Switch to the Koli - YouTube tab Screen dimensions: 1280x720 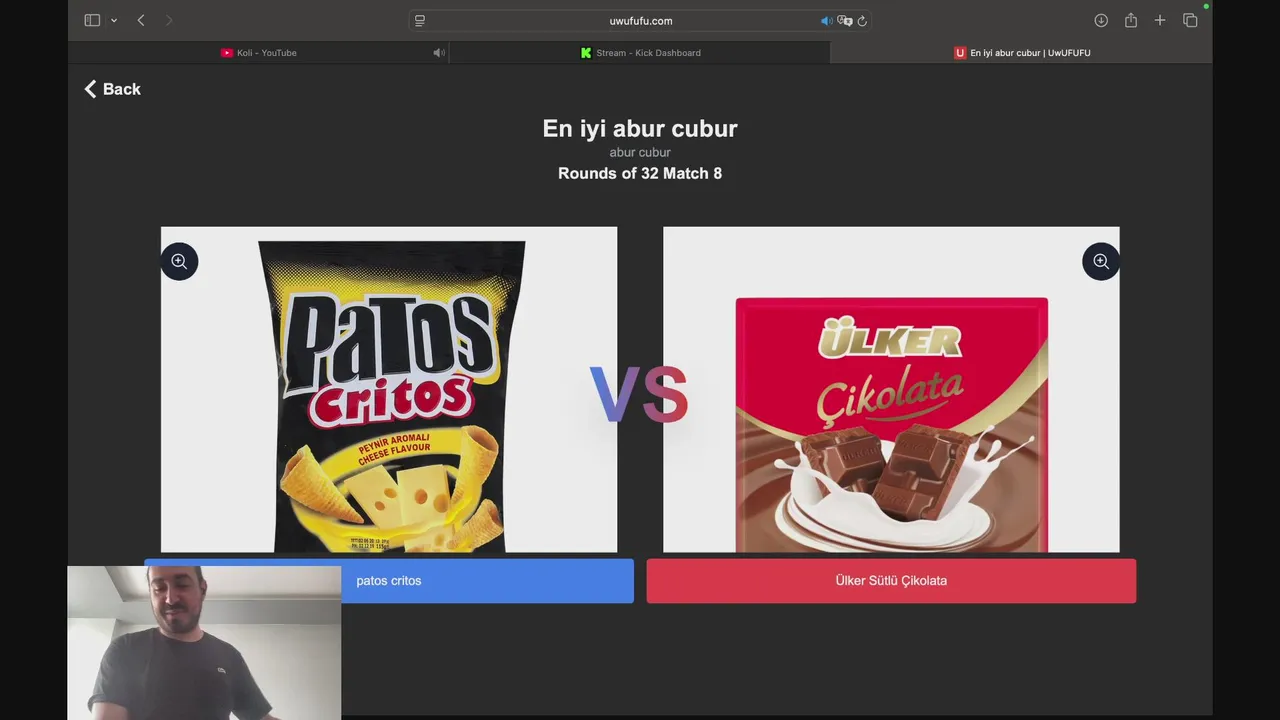tap(258, 53)
